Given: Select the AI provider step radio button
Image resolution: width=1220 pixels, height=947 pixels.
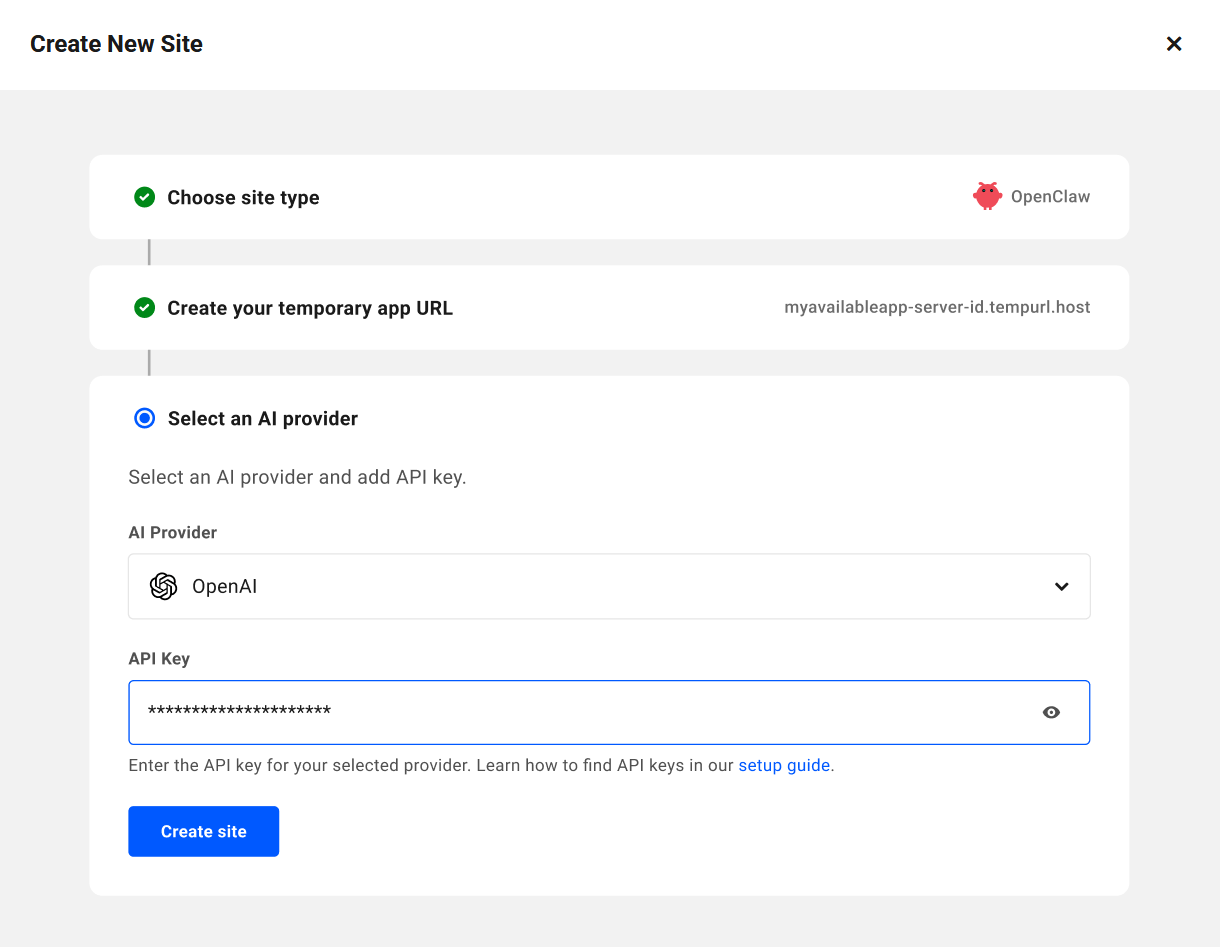Looking at the screenshot, I should pos(145,418).
